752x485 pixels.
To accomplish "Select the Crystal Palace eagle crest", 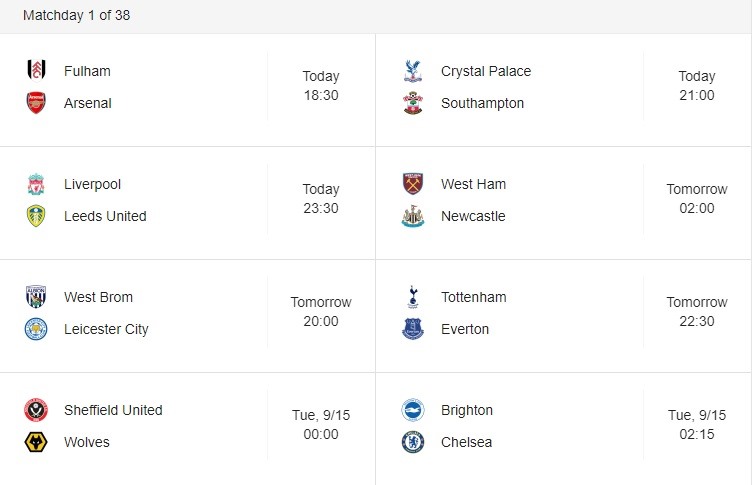I will click(413, 71).
